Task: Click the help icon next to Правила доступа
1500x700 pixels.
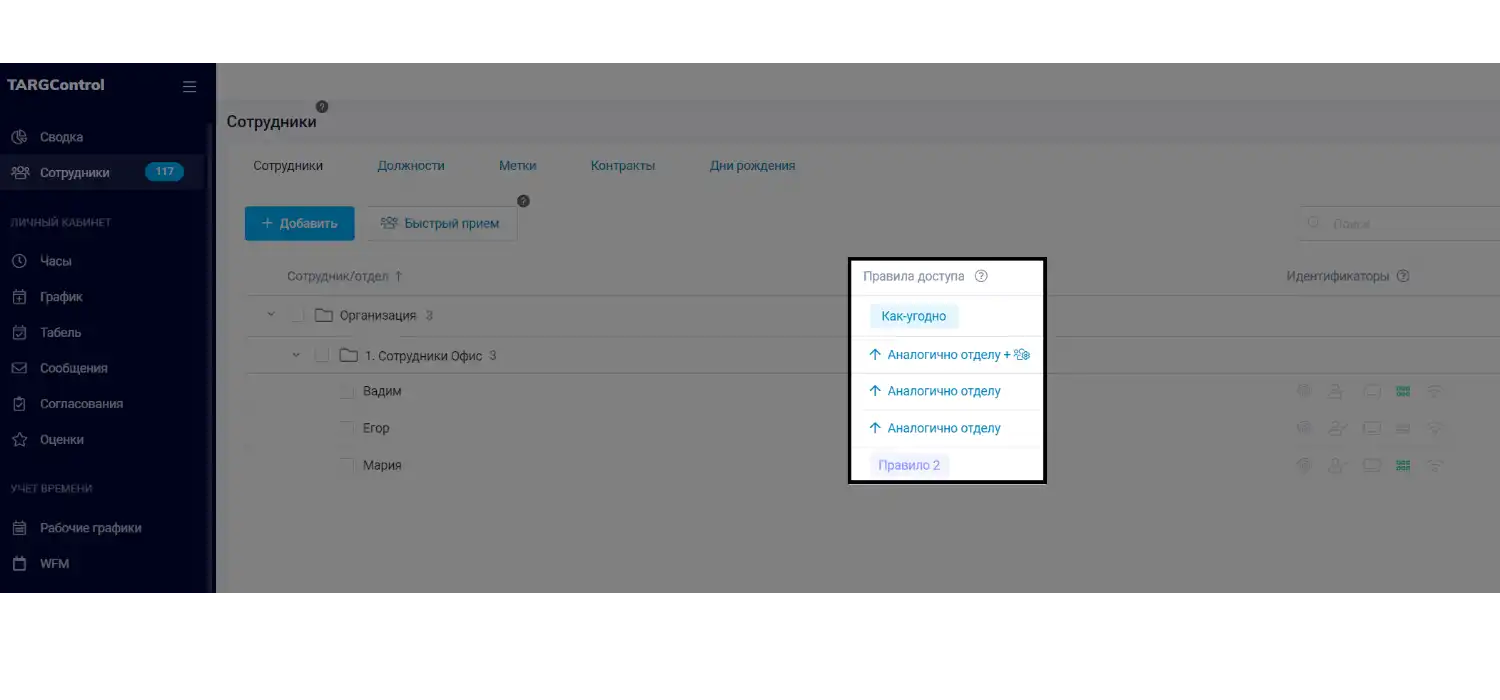Action: 981,276
